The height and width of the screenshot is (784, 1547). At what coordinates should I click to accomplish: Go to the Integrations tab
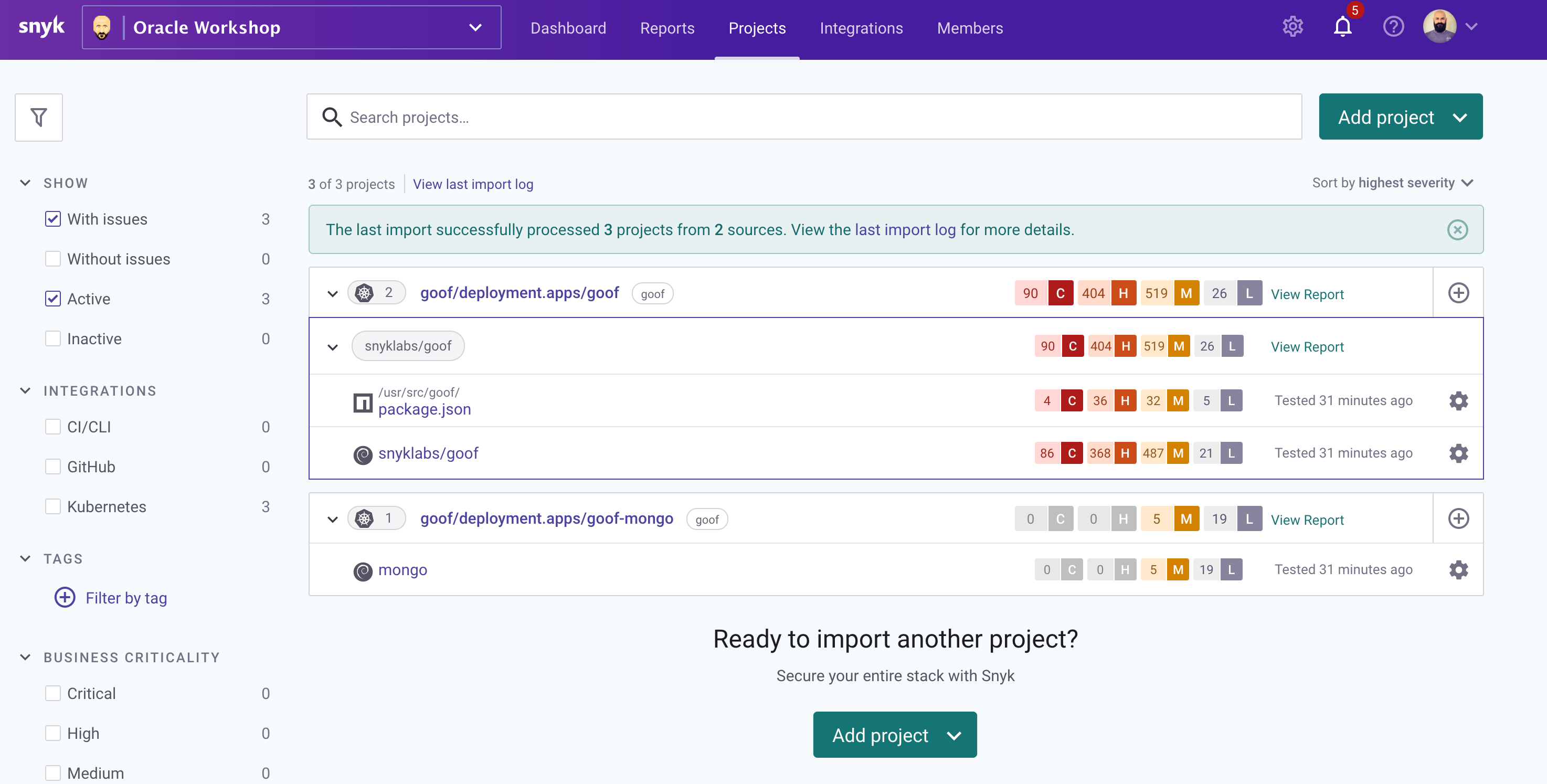(861, 28)
